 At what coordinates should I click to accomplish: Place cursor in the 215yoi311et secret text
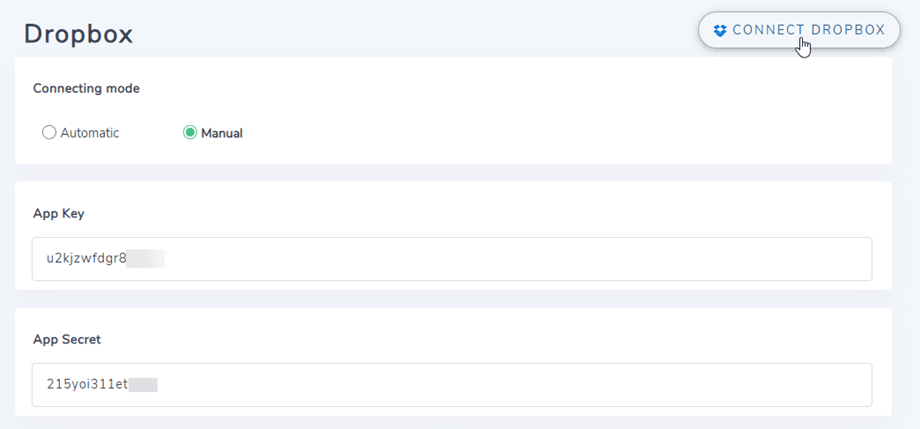[x=86, y=384]
